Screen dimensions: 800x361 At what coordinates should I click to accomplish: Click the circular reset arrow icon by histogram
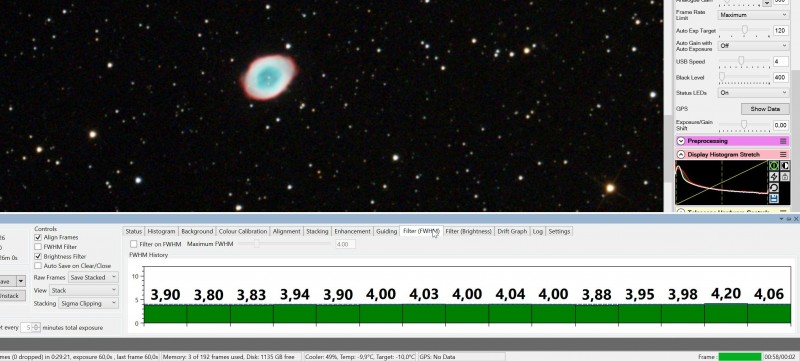point(773,188)
